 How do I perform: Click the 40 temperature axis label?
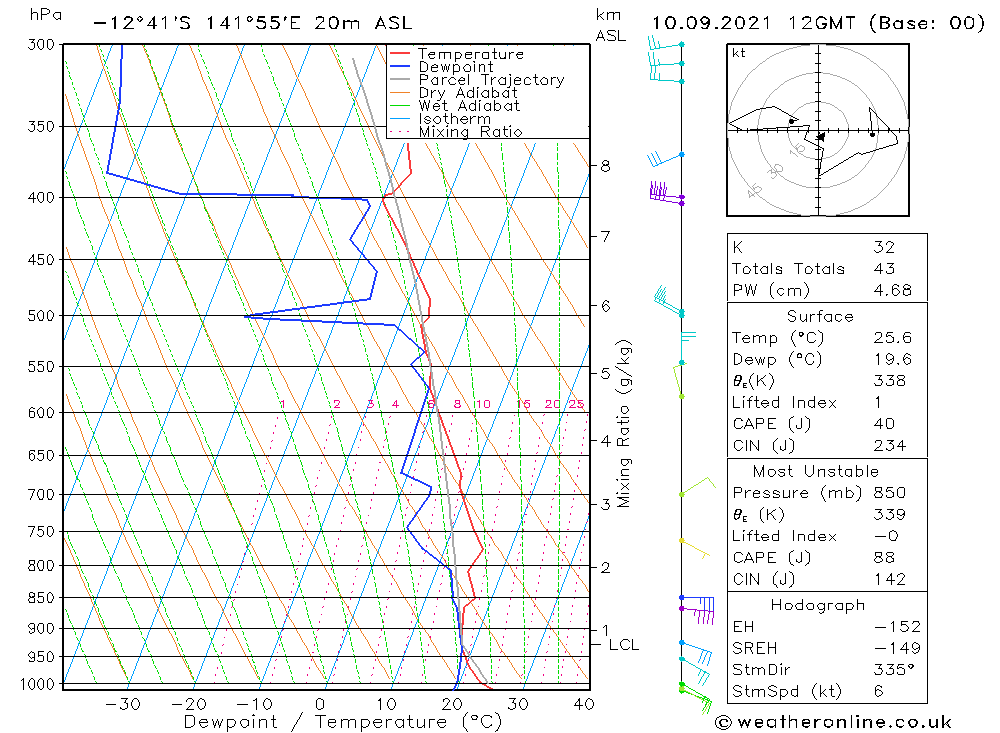point(584,704)
